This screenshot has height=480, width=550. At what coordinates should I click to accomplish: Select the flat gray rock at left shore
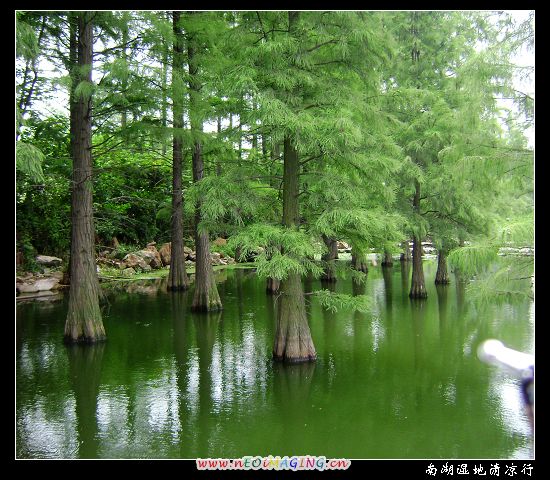click(38, 285)
